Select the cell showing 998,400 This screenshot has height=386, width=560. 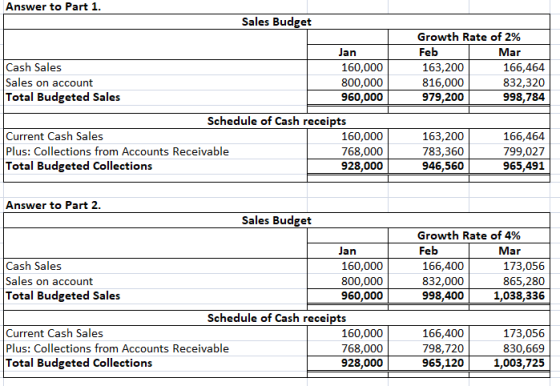pyautogui.click(x=429, y=296)
